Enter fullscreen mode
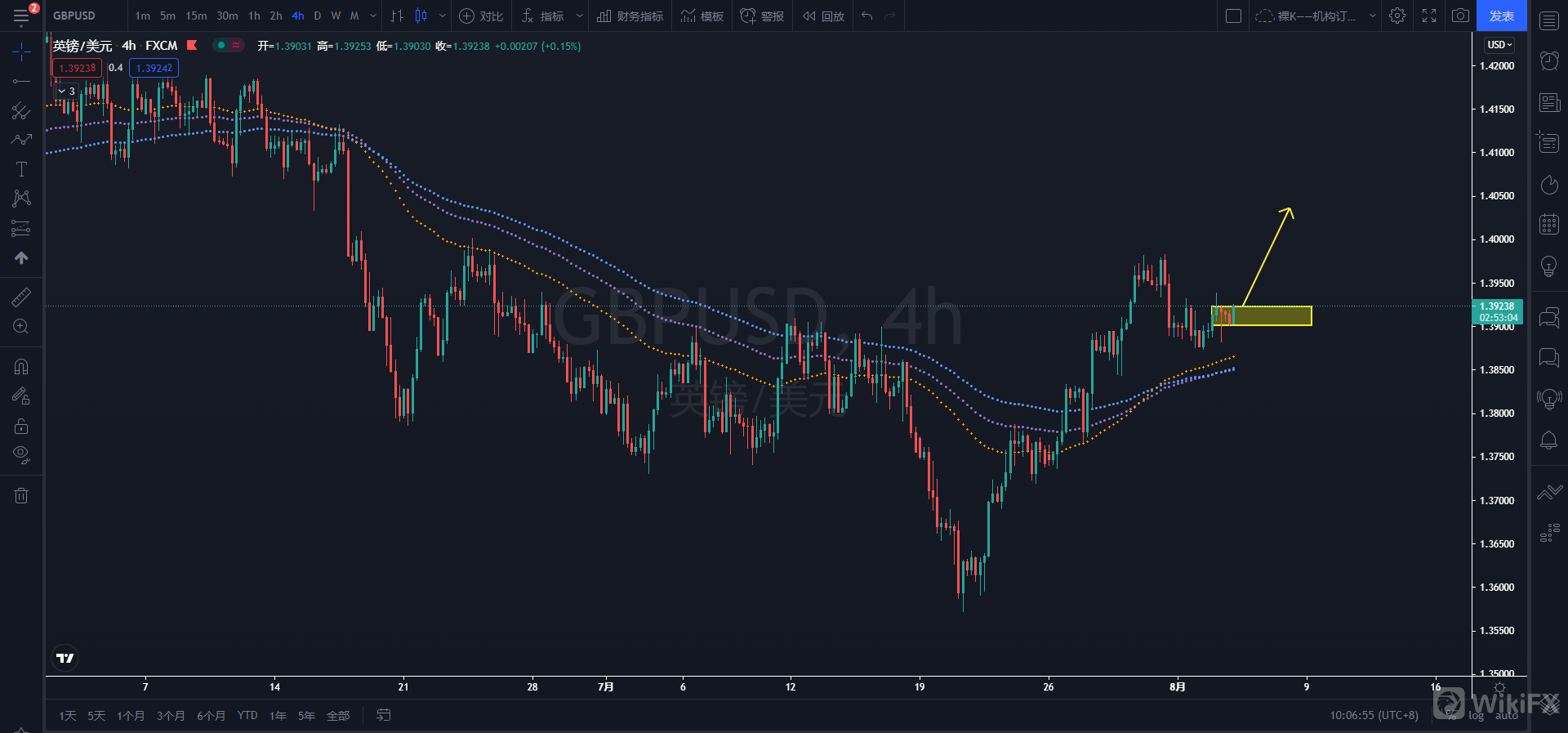 [x=1429, y=16]
